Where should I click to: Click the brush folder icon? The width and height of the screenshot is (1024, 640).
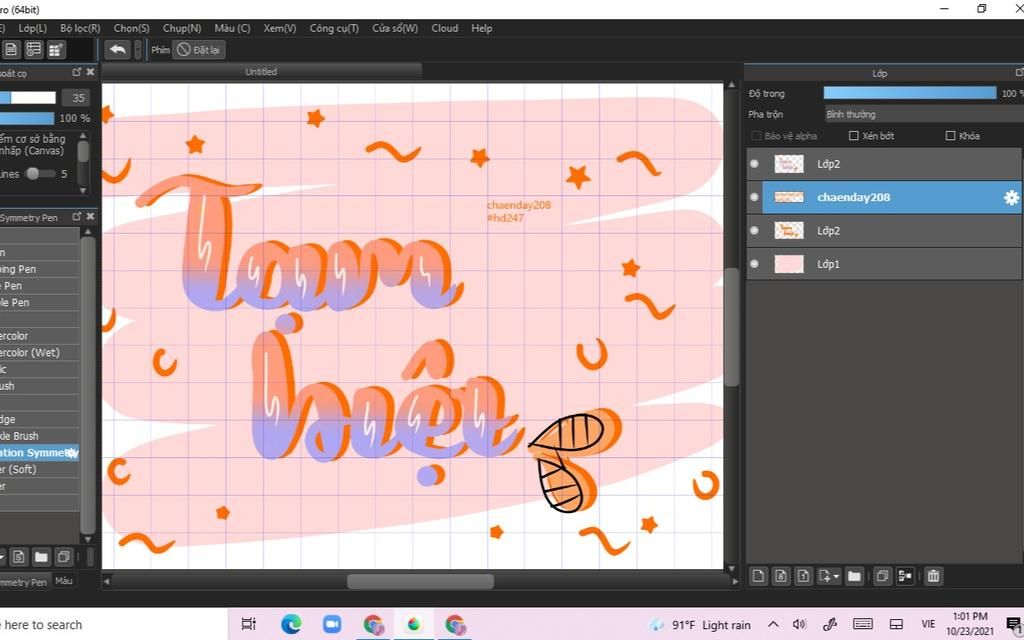pyautogui.click(x=41, y=557)
